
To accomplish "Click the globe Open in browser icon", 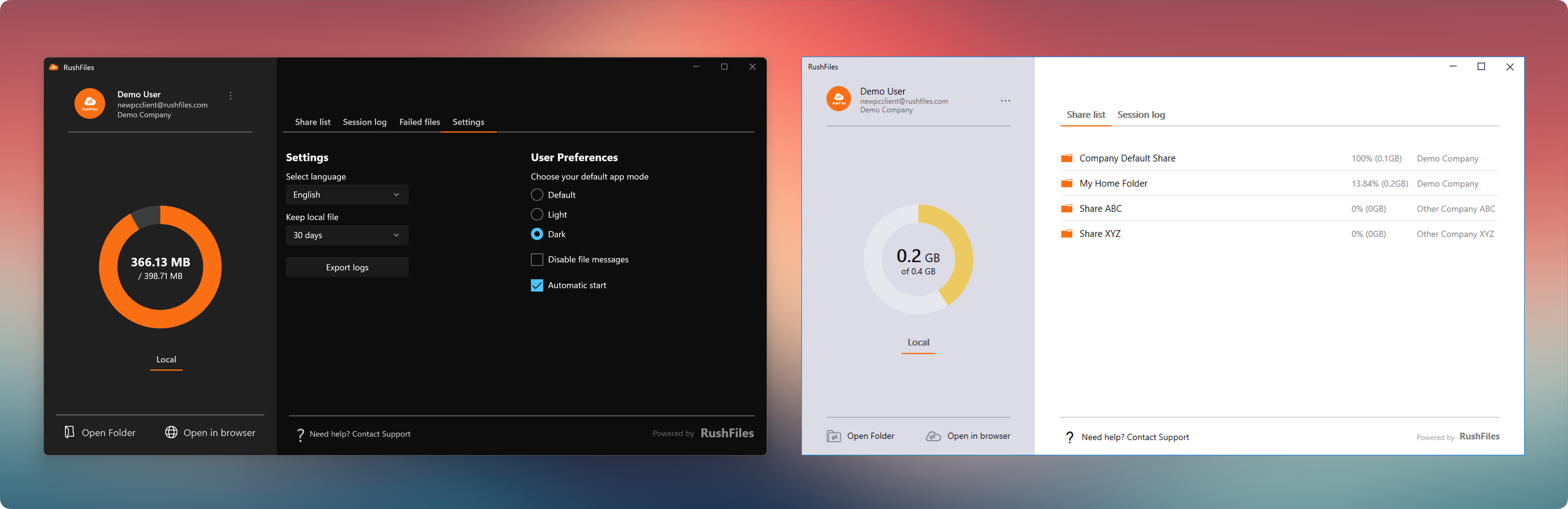I will pyautogui.click(x=172, y=432).
